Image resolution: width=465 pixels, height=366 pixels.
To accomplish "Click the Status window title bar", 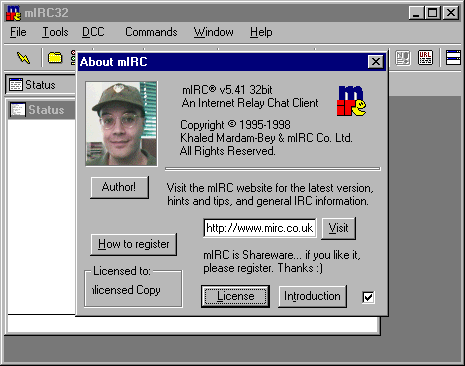I will pos(42,110).
